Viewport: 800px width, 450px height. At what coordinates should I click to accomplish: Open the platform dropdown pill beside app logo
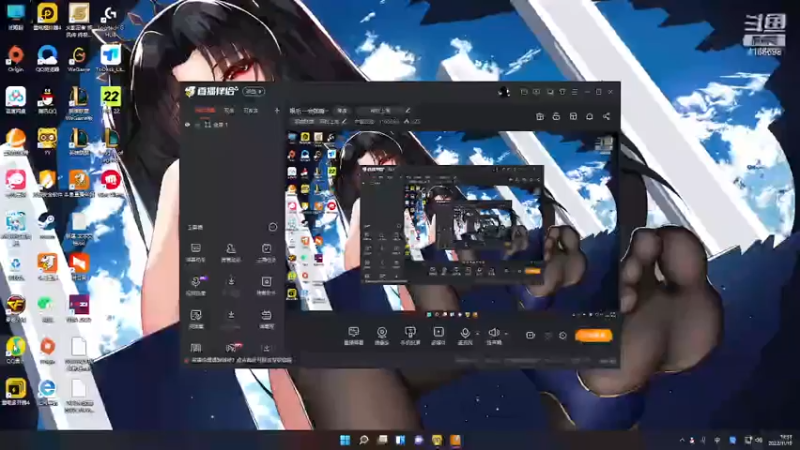pos(254,92)
